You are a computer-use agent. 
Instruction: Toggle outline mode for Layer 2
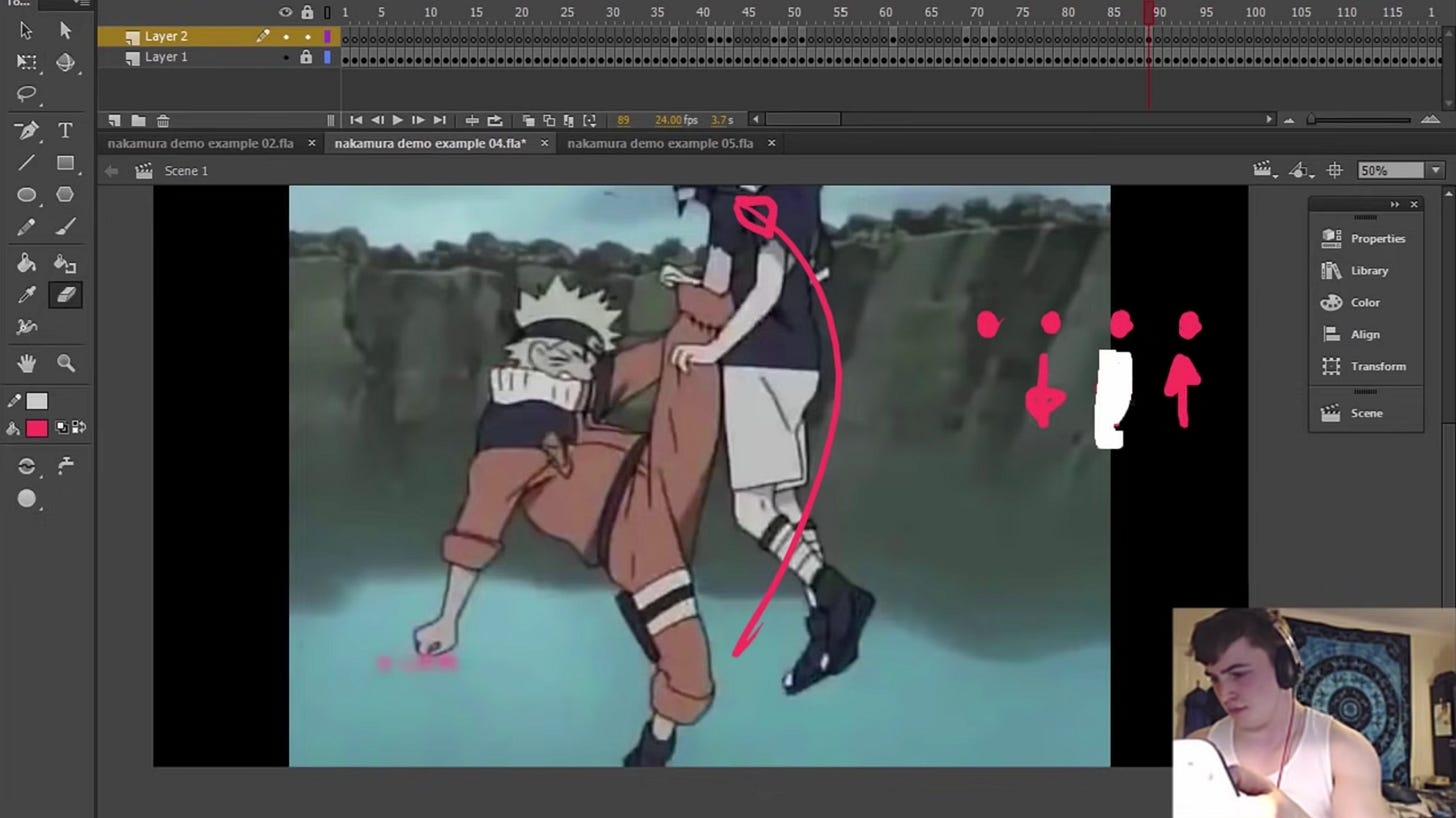coord(327,36)
